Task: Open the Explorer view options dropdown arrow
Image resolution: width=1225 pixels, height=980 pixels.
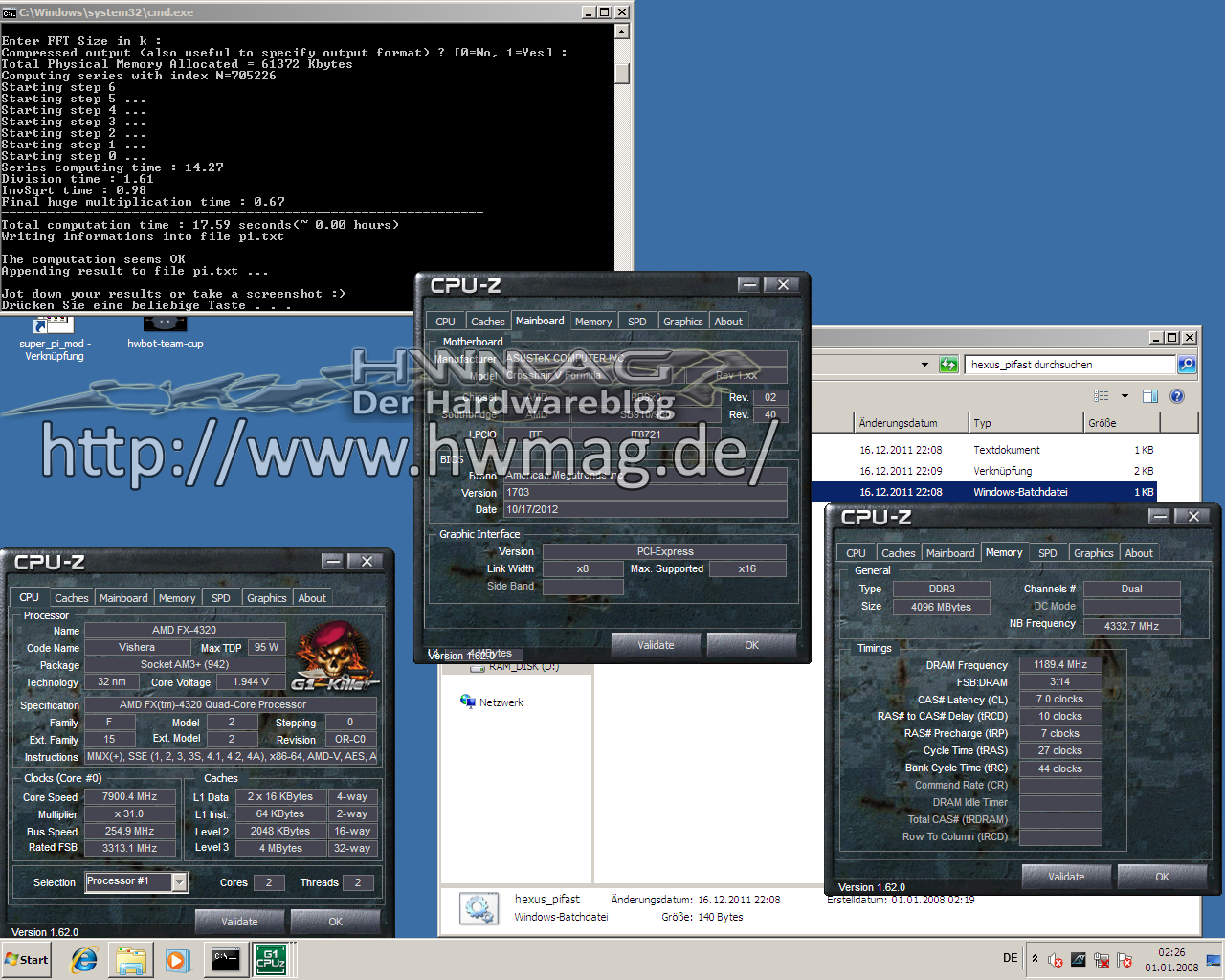Action: [x=1125, y=396]
